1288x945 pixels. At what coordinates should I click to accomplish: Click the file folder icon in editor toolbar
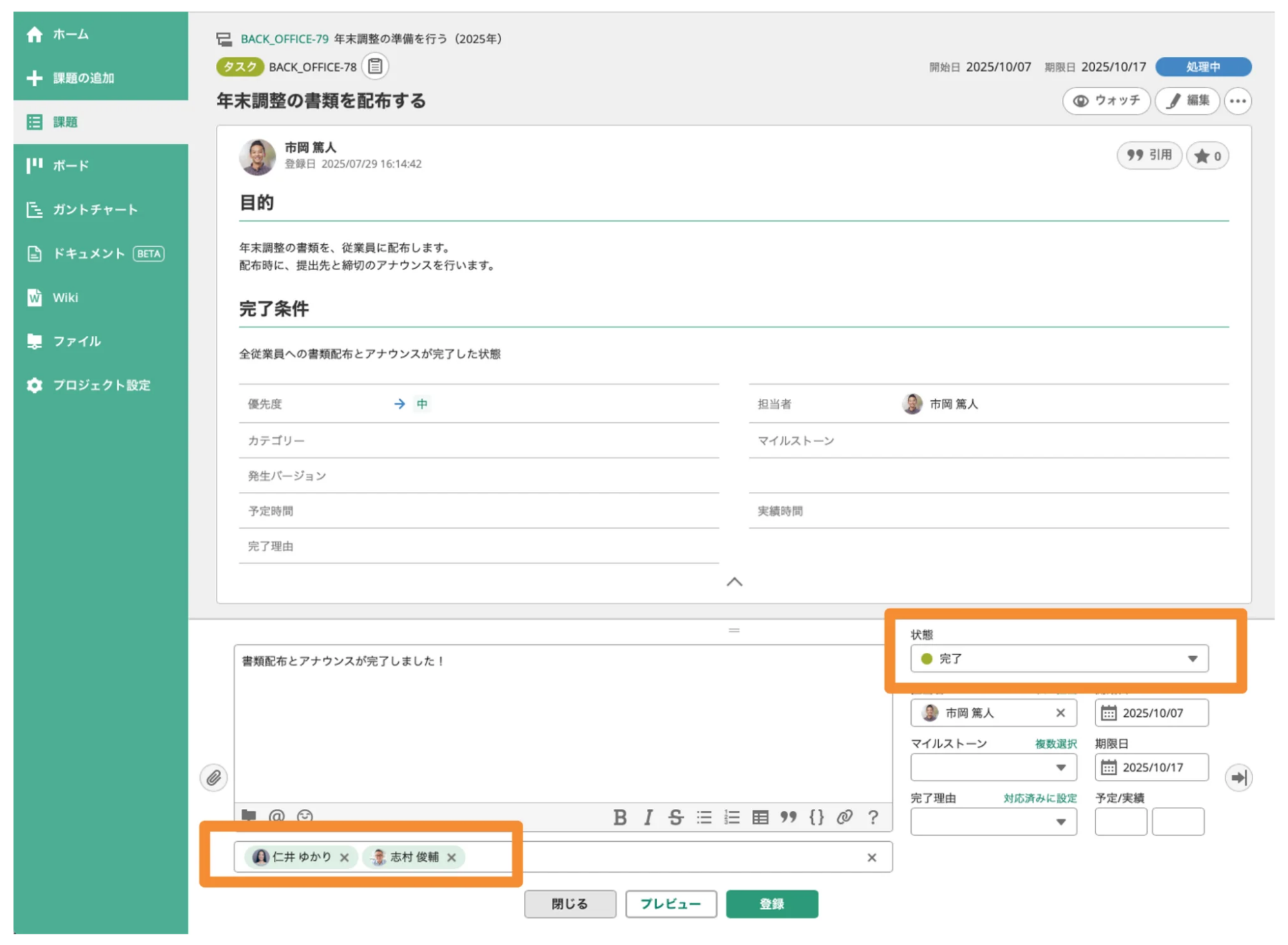249,816
